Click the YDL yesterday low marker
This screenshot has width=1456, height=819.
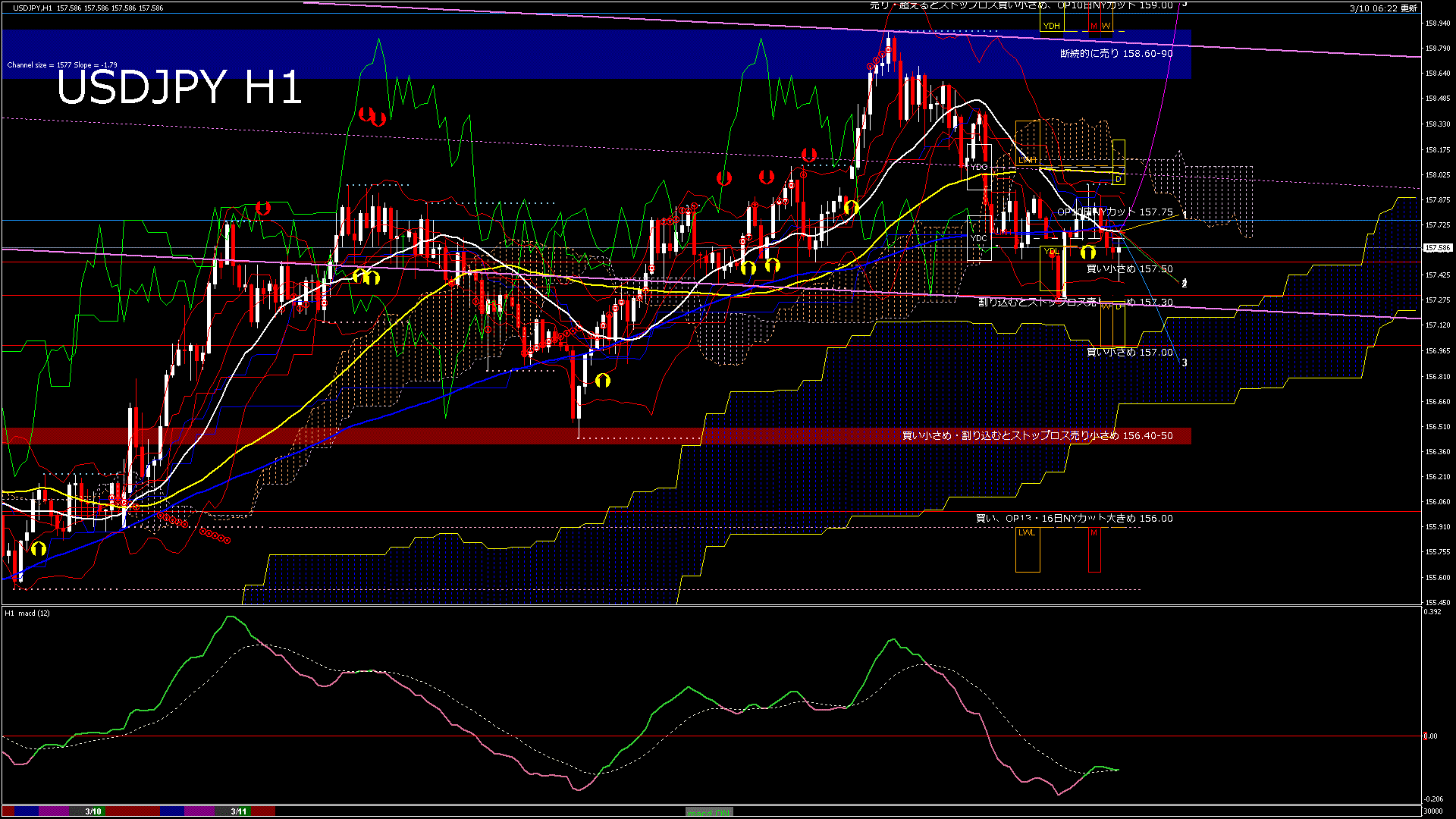pos(1051,251)
